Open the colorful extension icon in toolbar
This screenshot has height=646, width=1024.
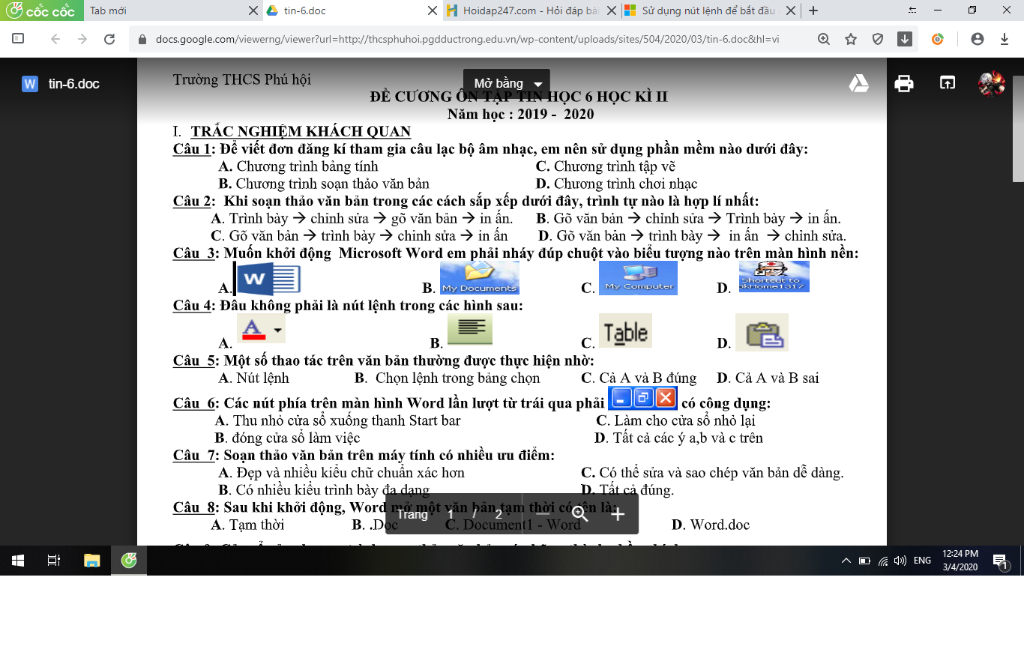pyautogui.click(x=938, y=39)
